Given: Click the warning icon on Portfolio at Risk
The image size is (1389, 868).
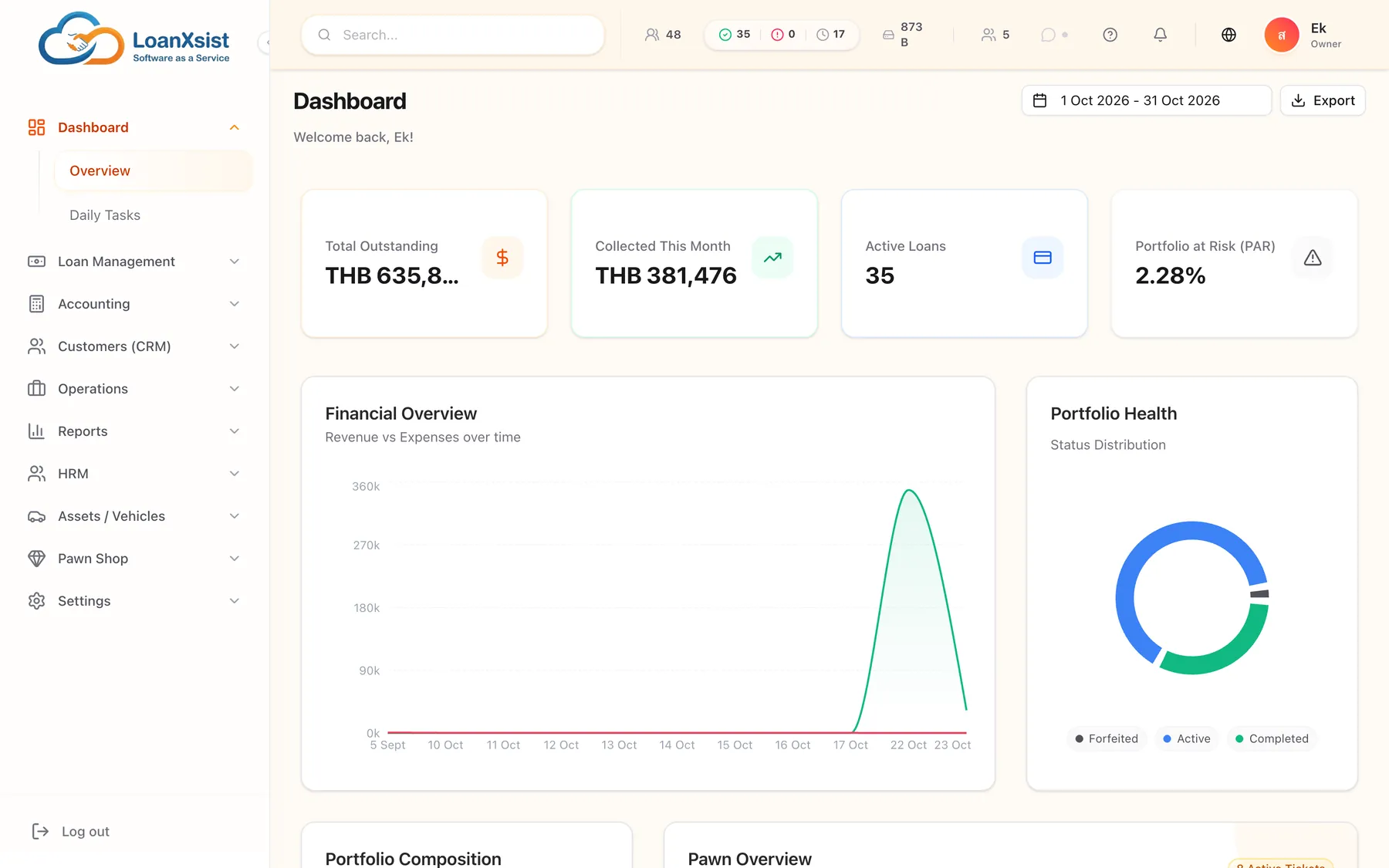Looking at the screenshot, I should click(1313, 258).
